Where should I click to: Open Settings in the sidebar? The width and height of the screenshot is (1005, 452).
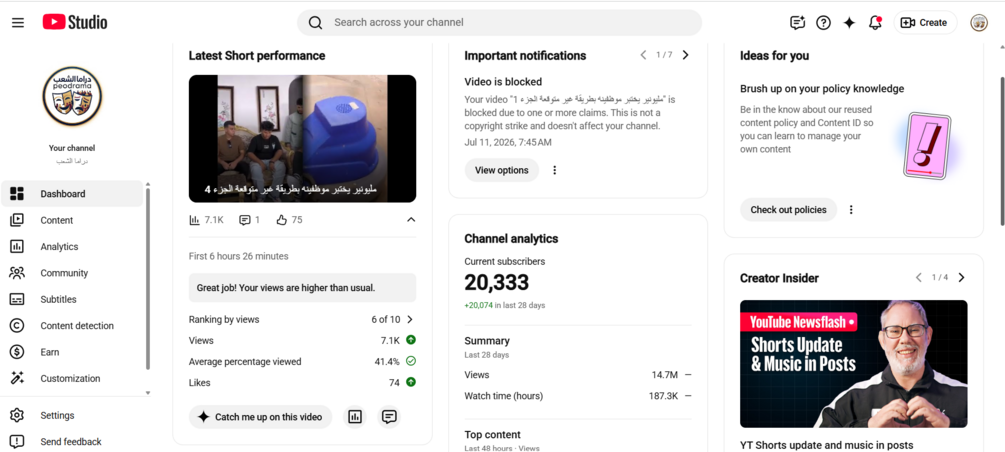72,415
